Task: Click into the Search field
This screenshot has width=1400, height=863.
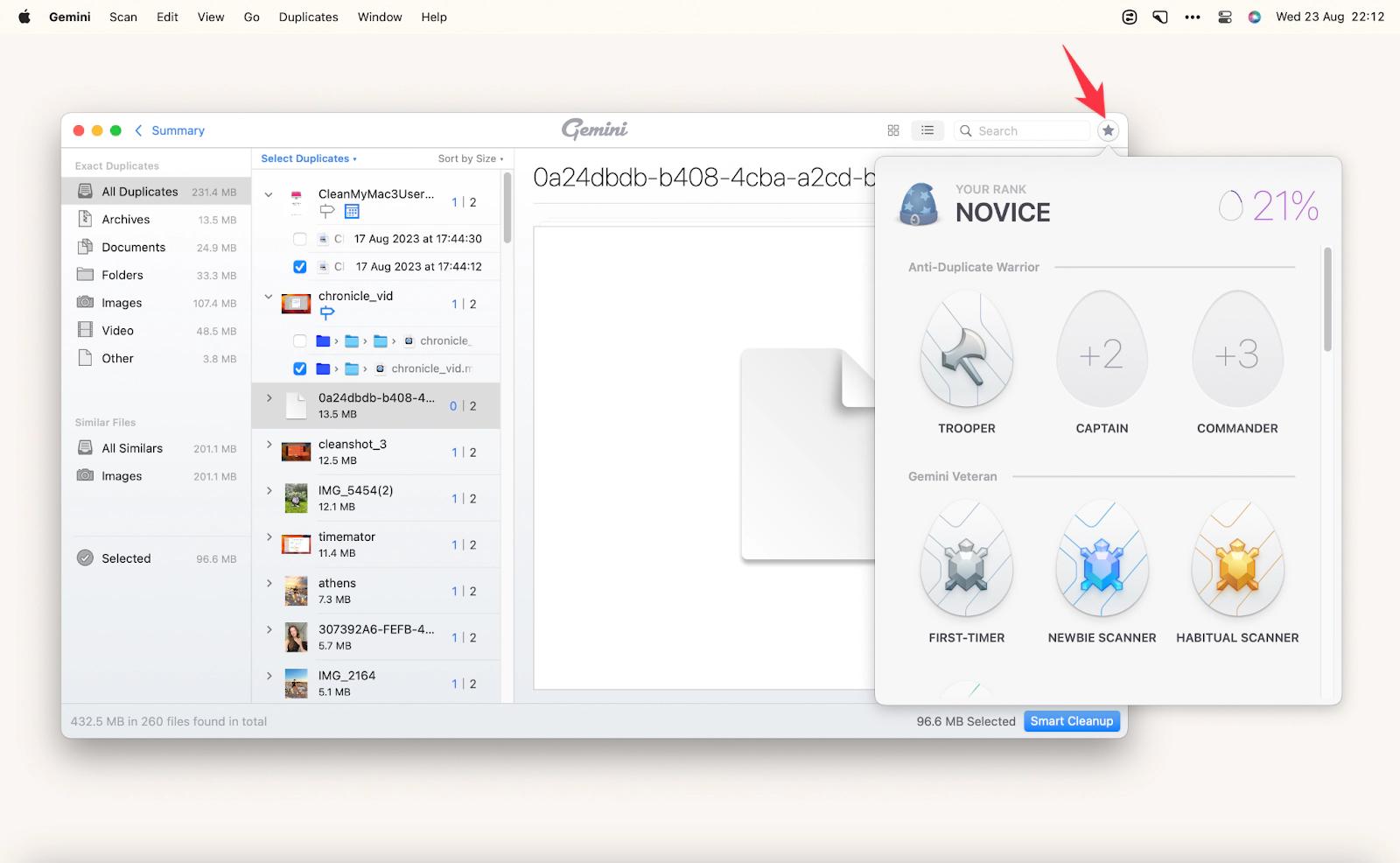Action: point(1022,130)
